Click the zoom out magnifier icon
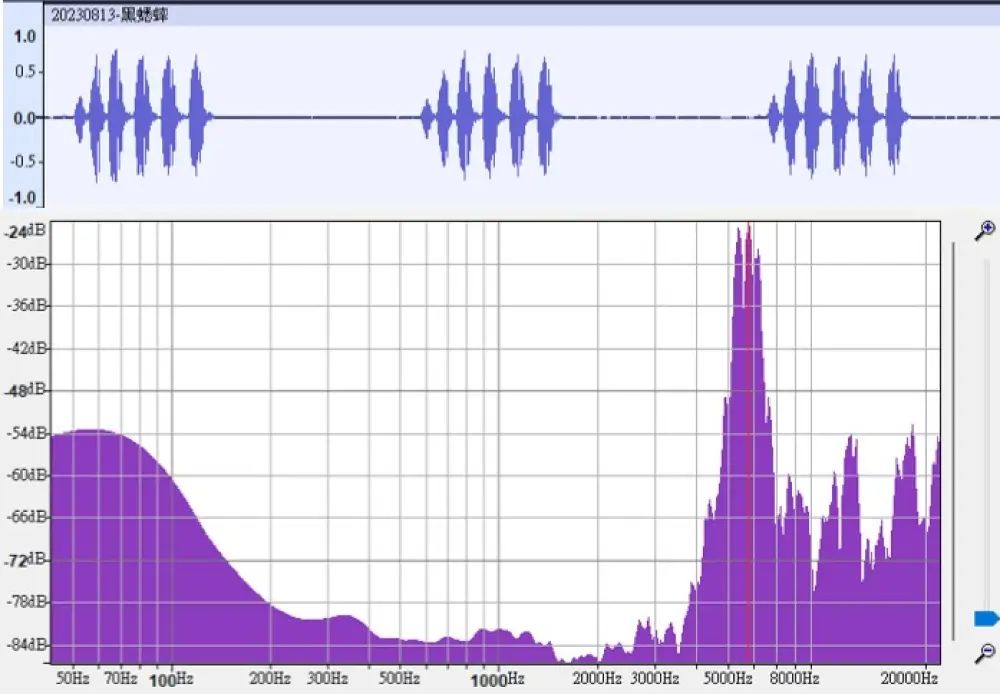 coord(985,653)
